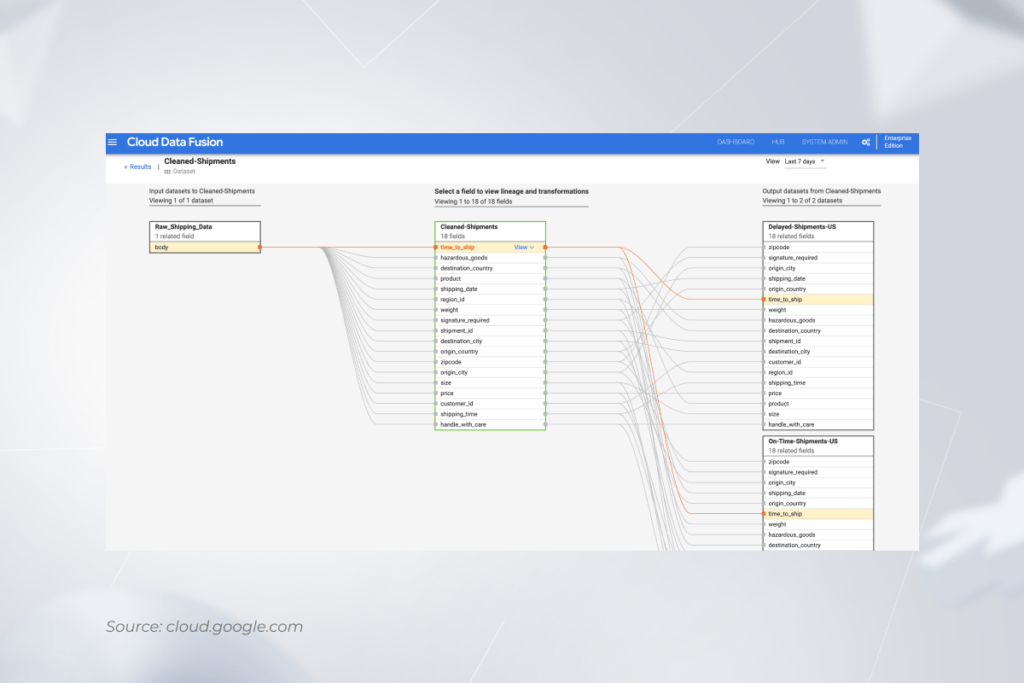Click the Cloud Data Fusion home logo

point(174,142)
